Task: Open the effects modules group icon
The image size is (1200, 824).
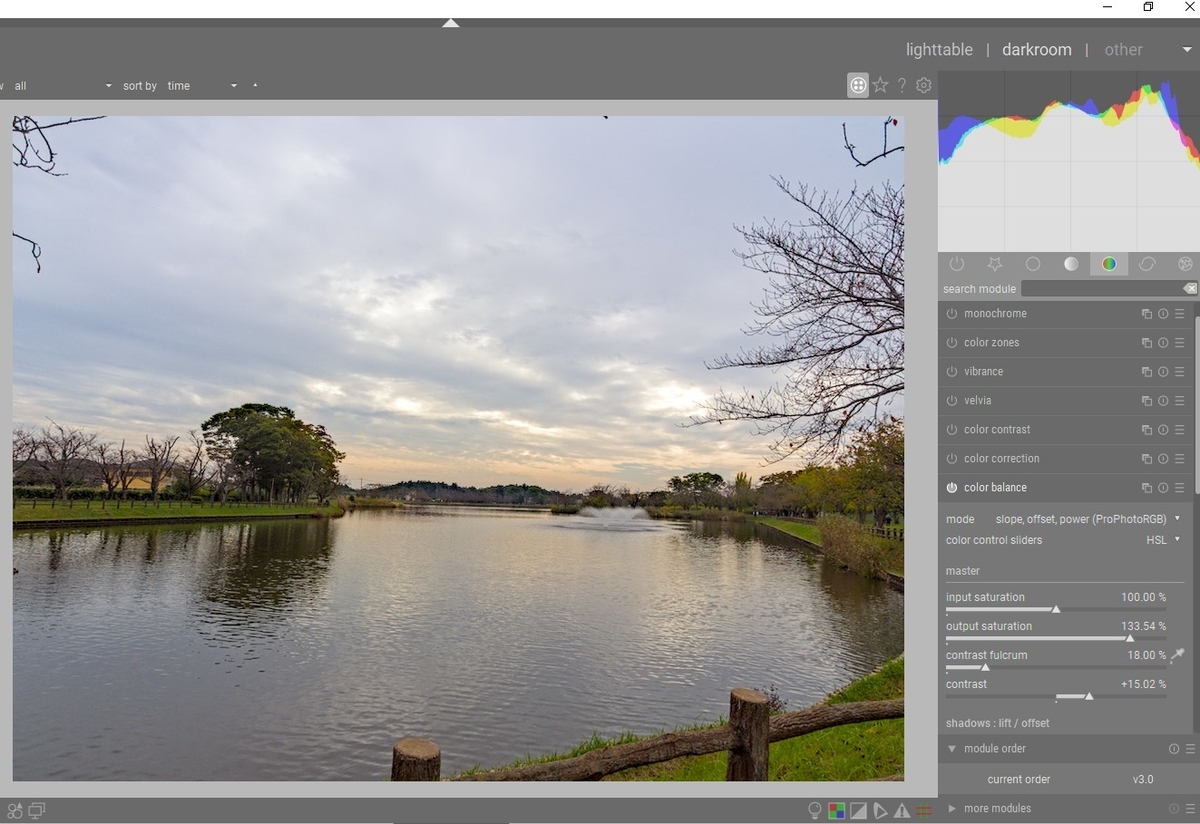Action: 1185,264
